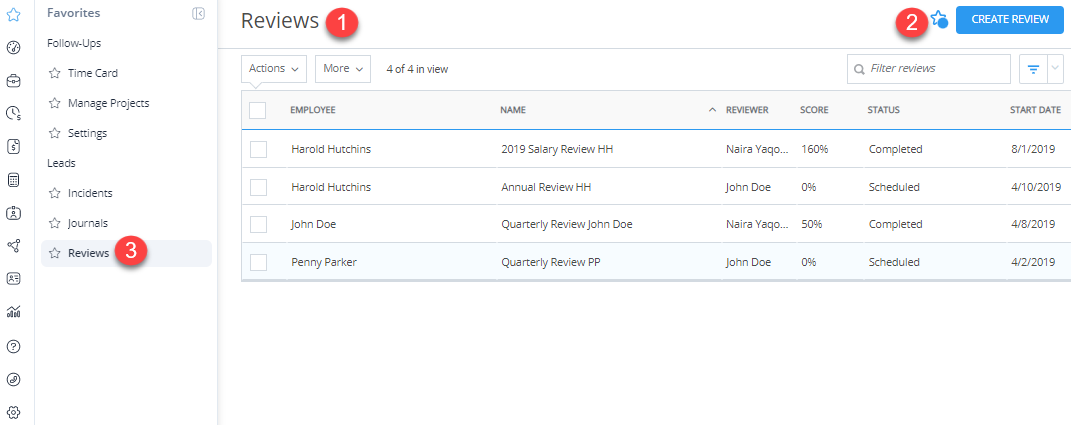Open the Annual Review HH entry
1071x425 pixels.
tap(544, 187)
